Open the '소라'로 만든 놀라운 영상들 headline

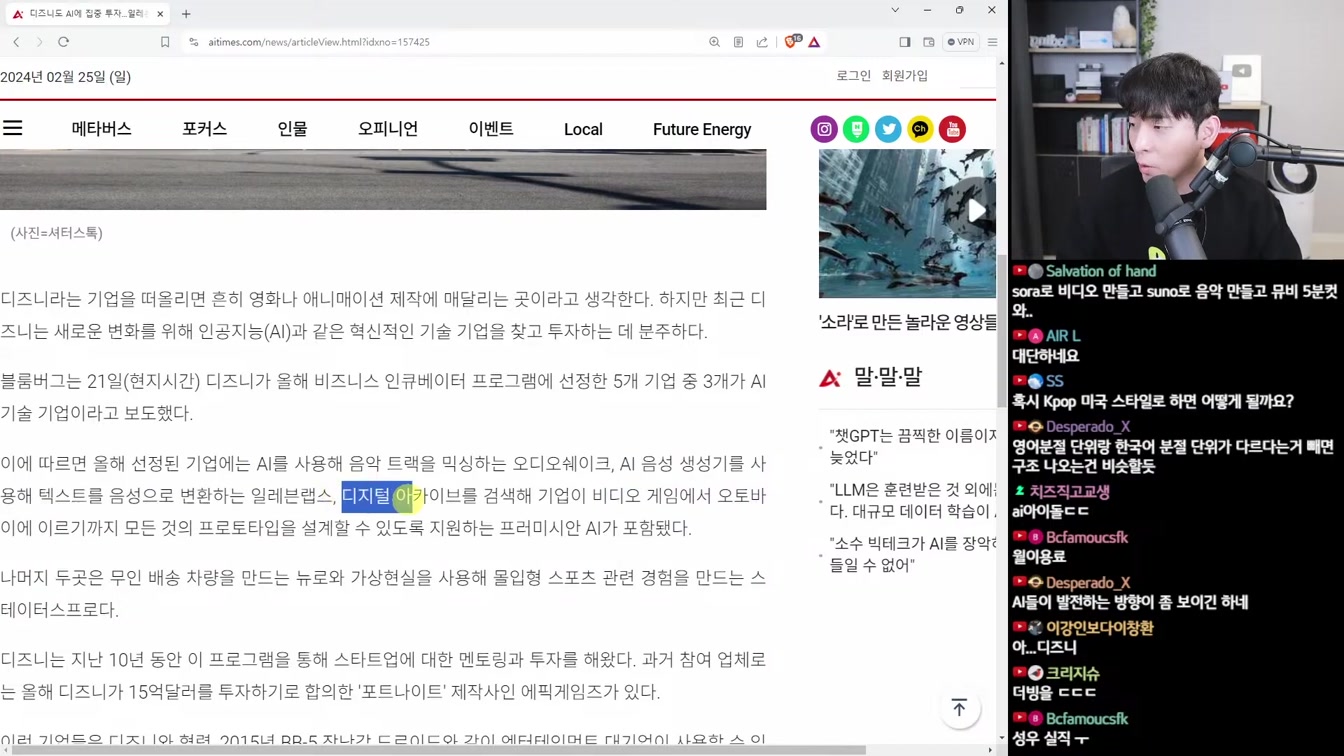click(907, 322)
